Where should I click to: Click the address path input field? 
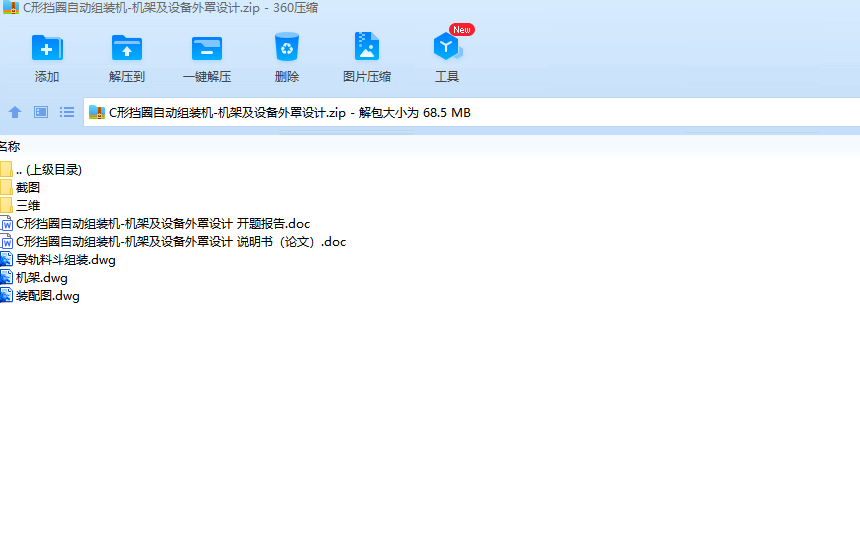[x=472, y=112]
